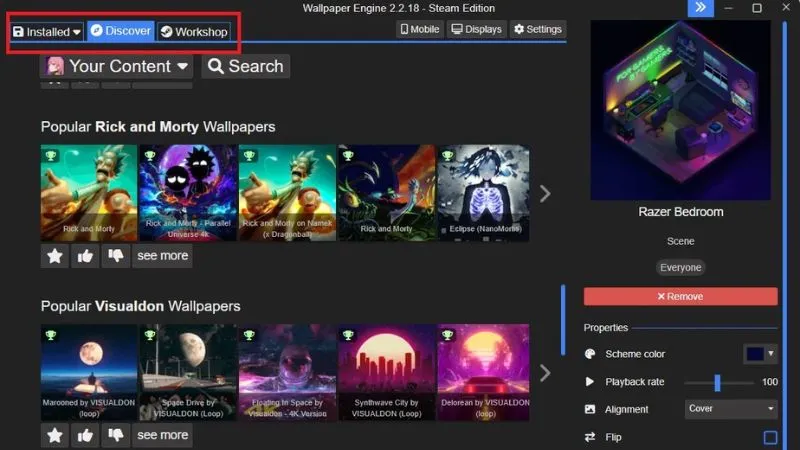Click the star favorite icon under Visualdon row

click(55, 435)
